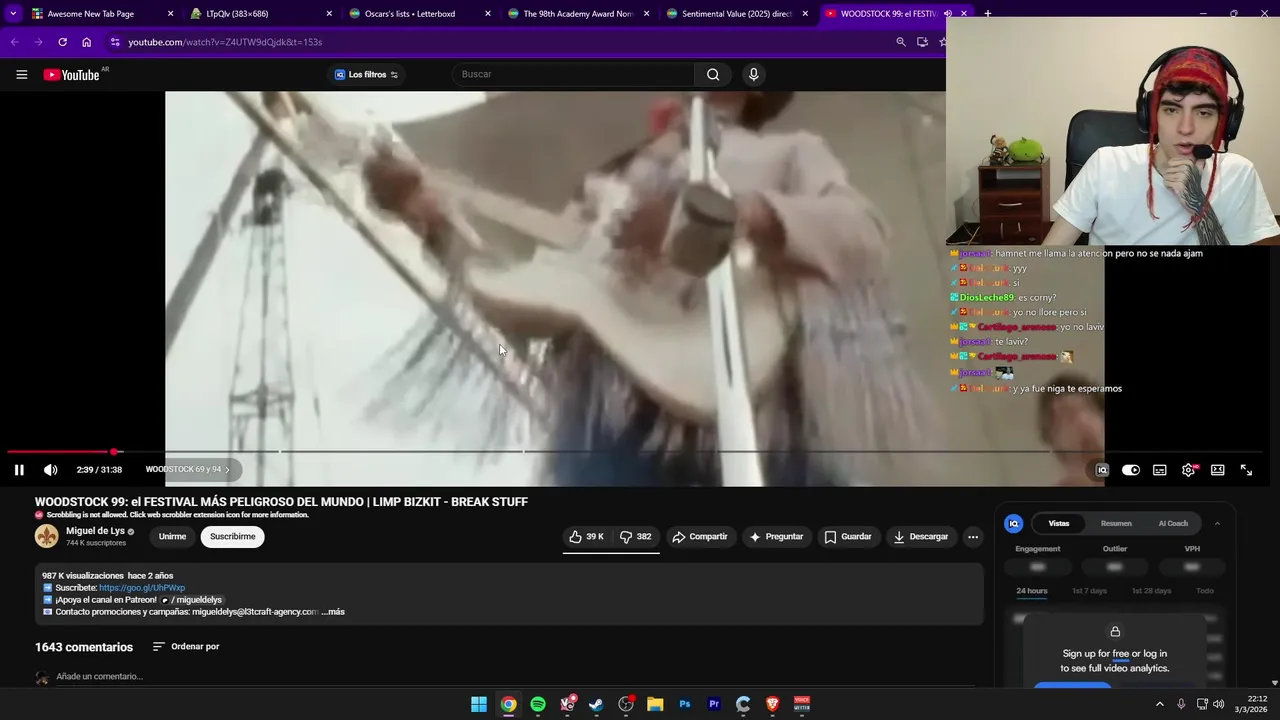Switch to The 98th Academy Award tab

578,14
